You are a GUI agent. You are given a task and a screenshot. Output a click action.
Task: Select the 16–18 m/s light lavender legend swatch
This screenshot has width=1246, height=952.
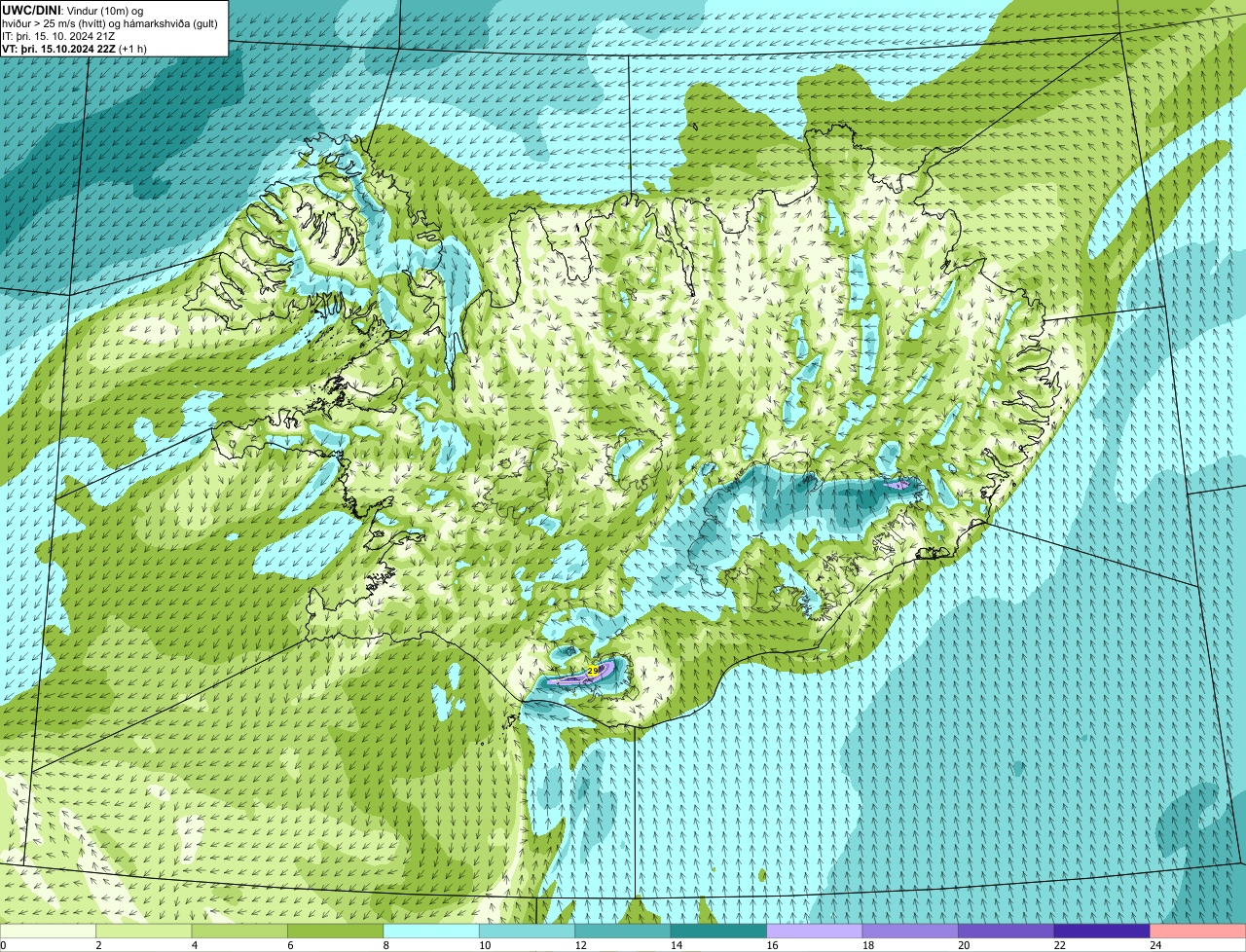coord(816,932)
